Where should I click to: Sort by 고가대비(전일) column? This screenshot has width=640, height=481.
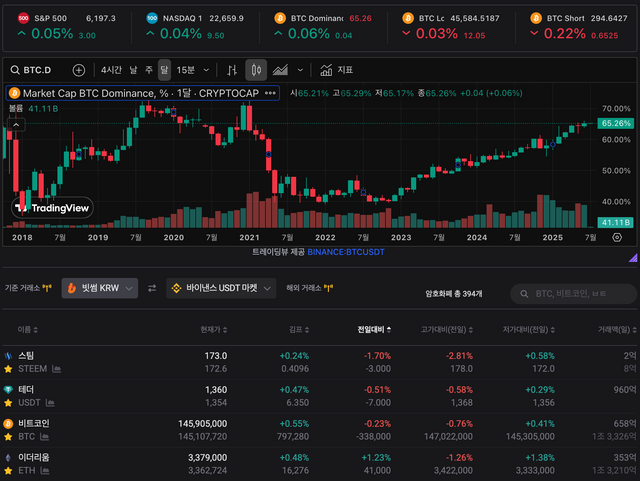[447, 330]
